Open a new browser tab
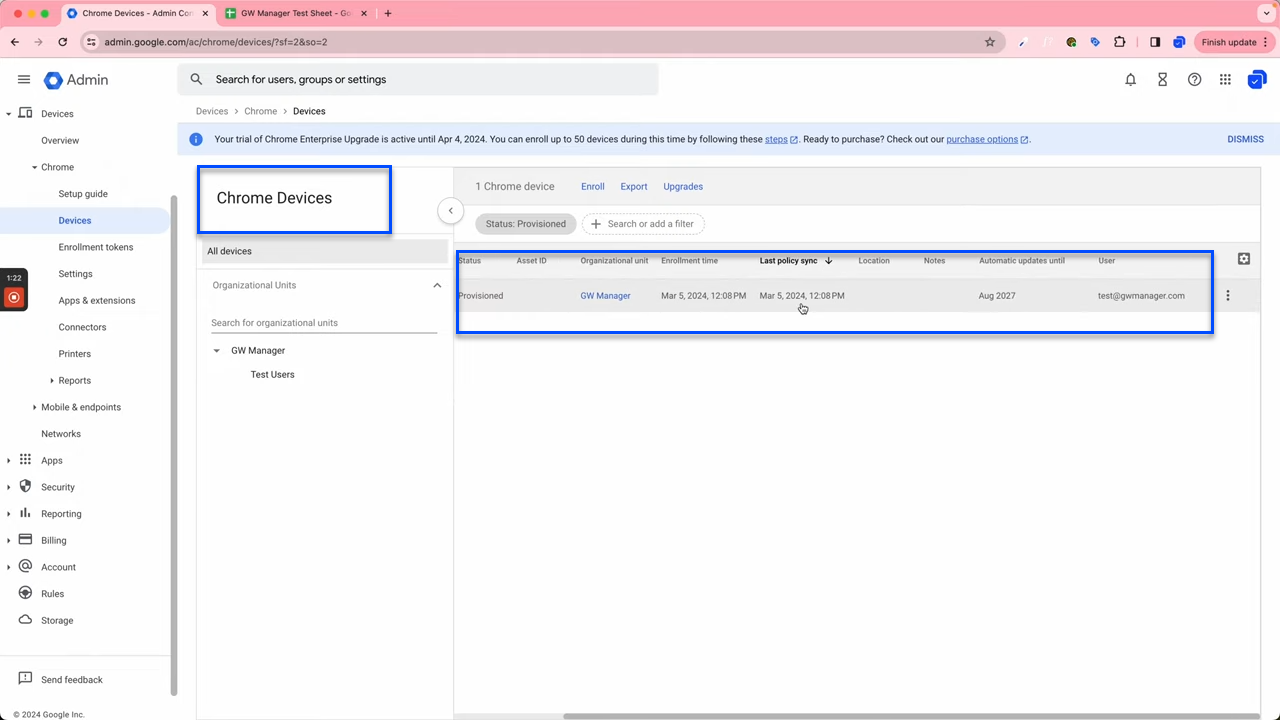 point(388,13)
